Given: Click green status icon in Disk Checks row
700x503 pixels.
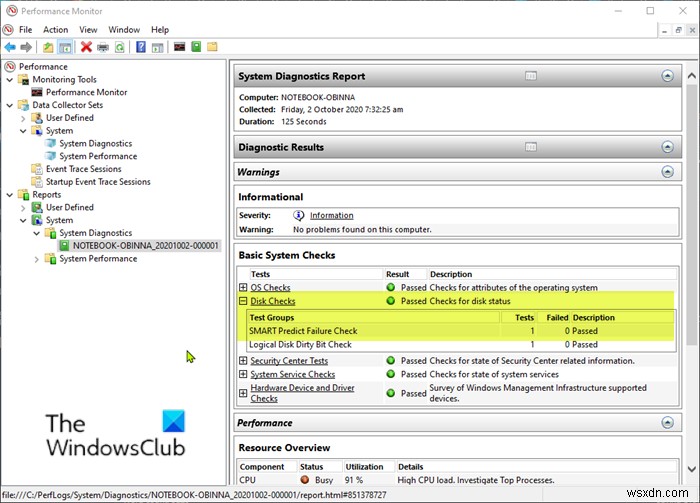Looking at the screenshot, I should [x=391, y=301].
